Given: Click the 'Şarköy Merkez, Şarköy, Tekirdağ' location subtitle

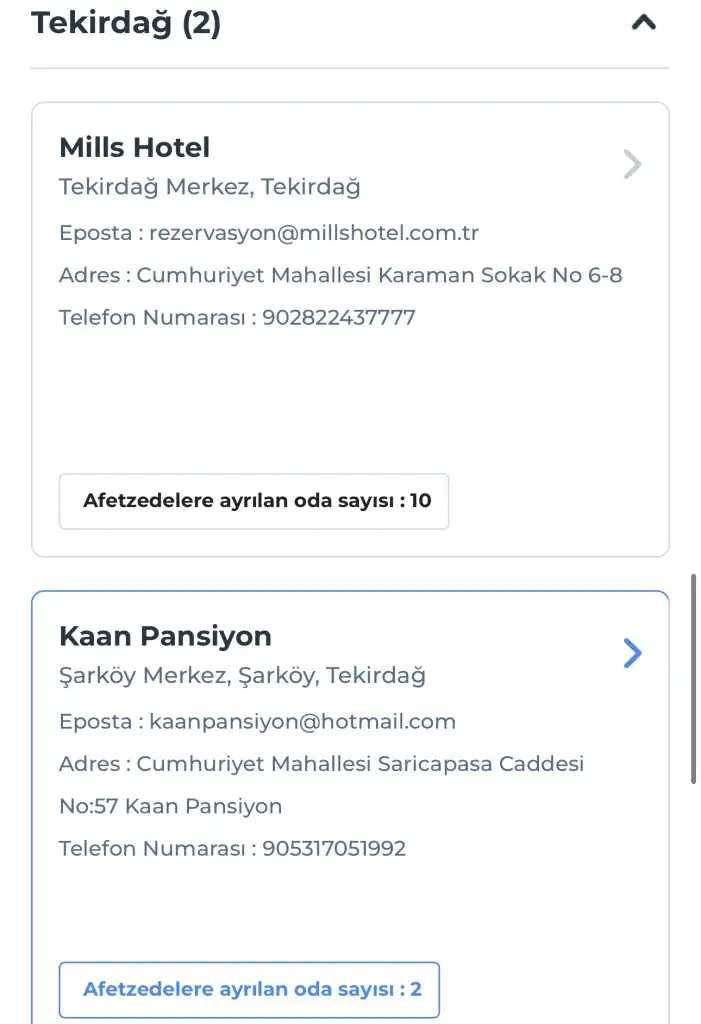Looking at the screenshot, I should click(x=242, y=676).
